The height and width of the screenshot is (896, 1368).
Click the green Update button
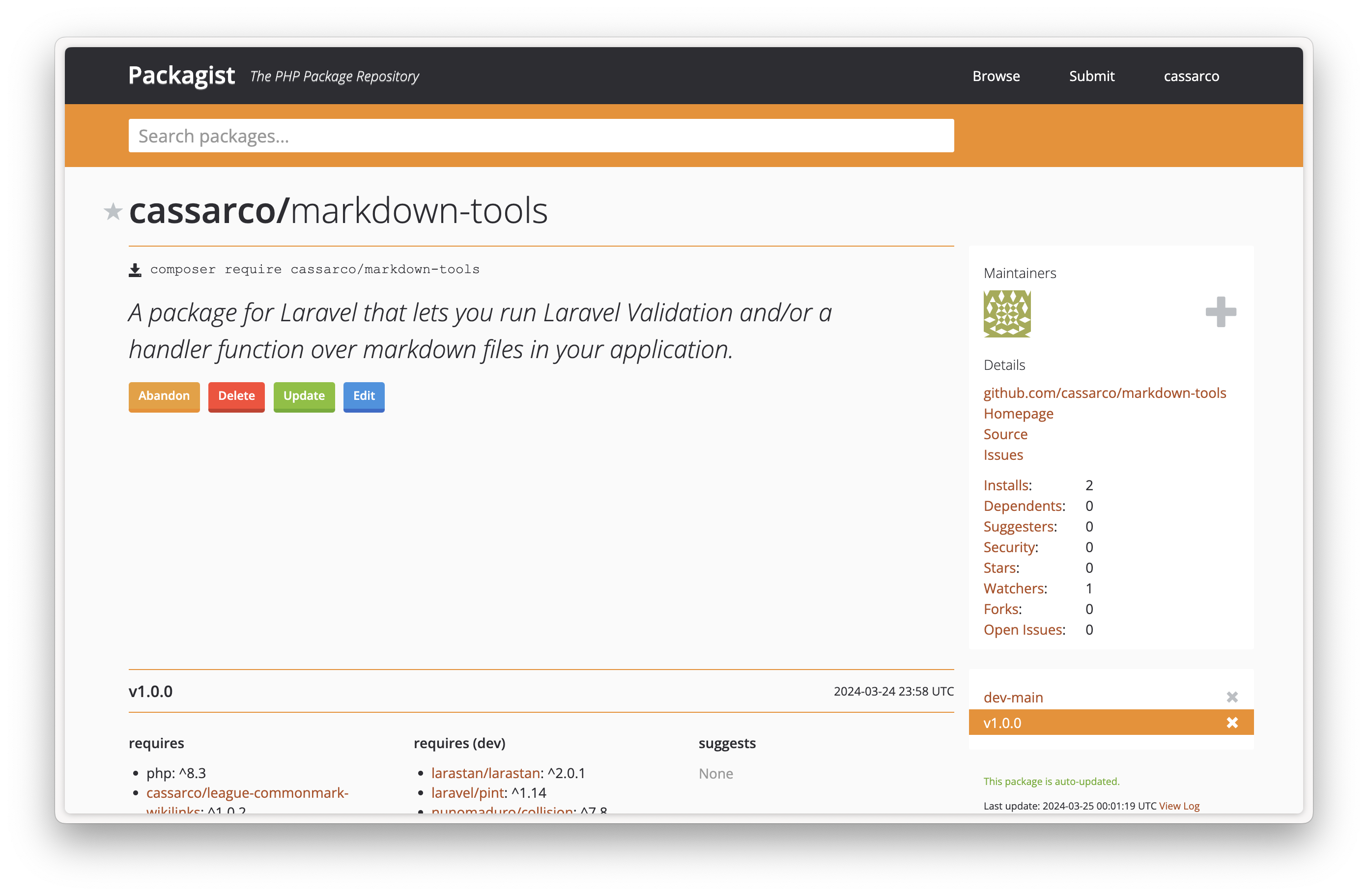click(x=304, y=396)
